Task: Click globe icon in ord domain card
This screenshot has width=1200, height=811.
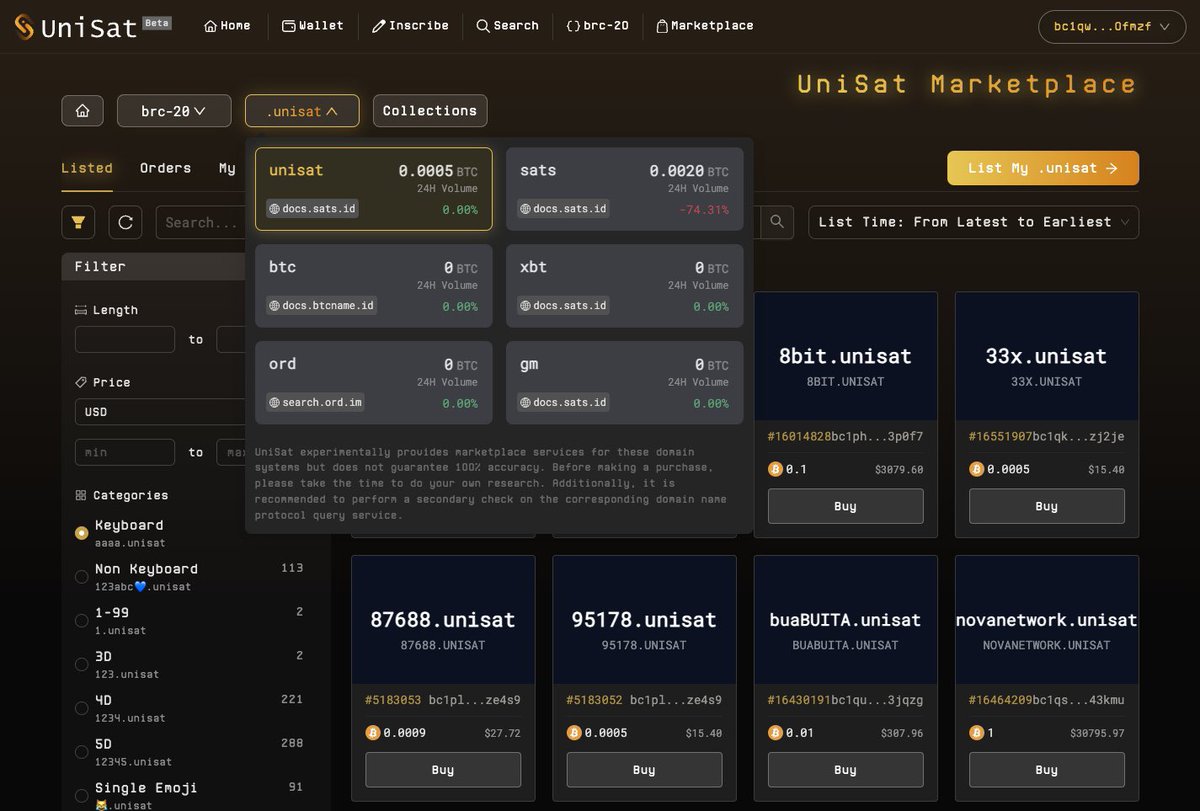Action: [x=274, y=403]
